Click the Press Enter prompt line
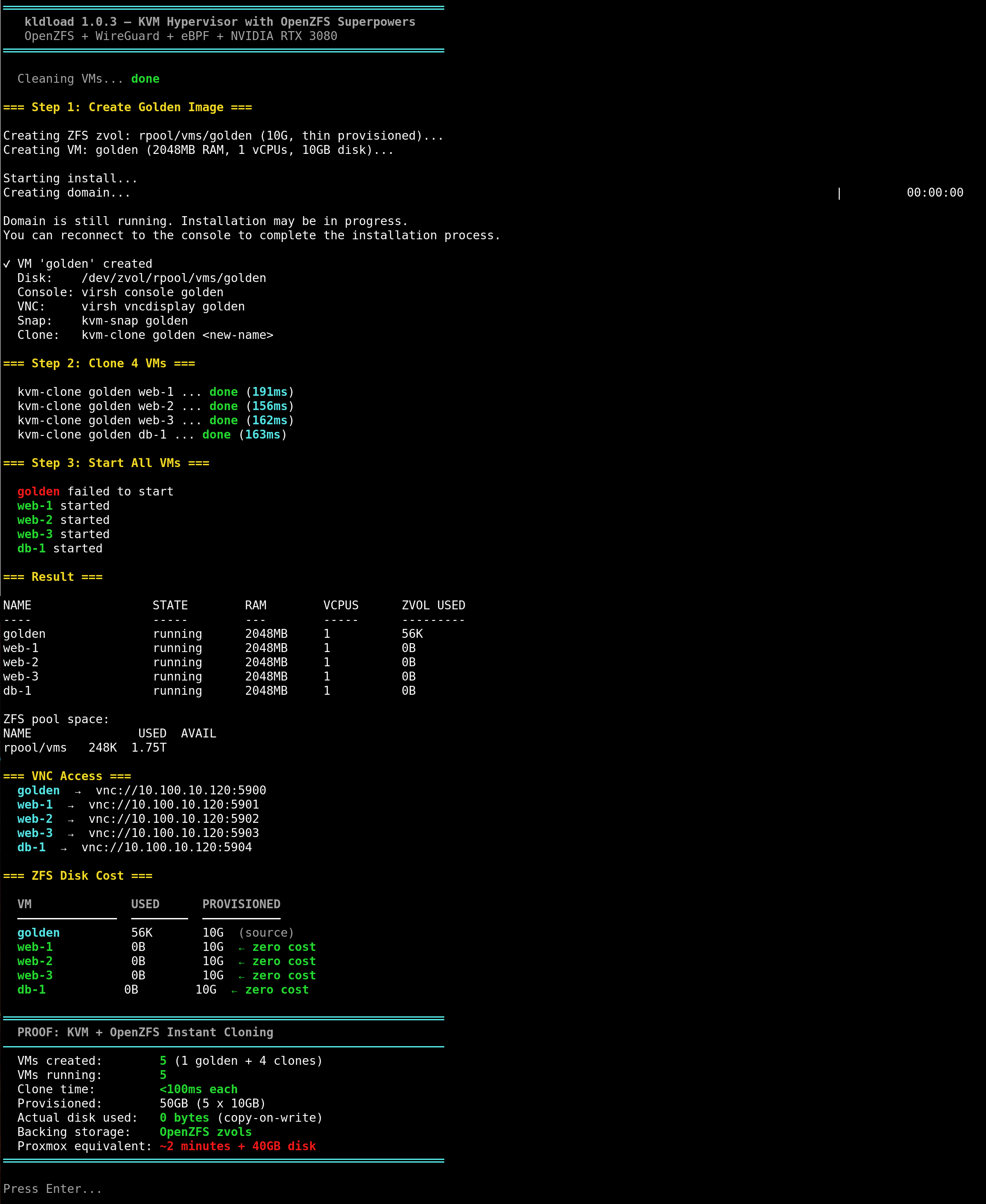 [53, 1189]
